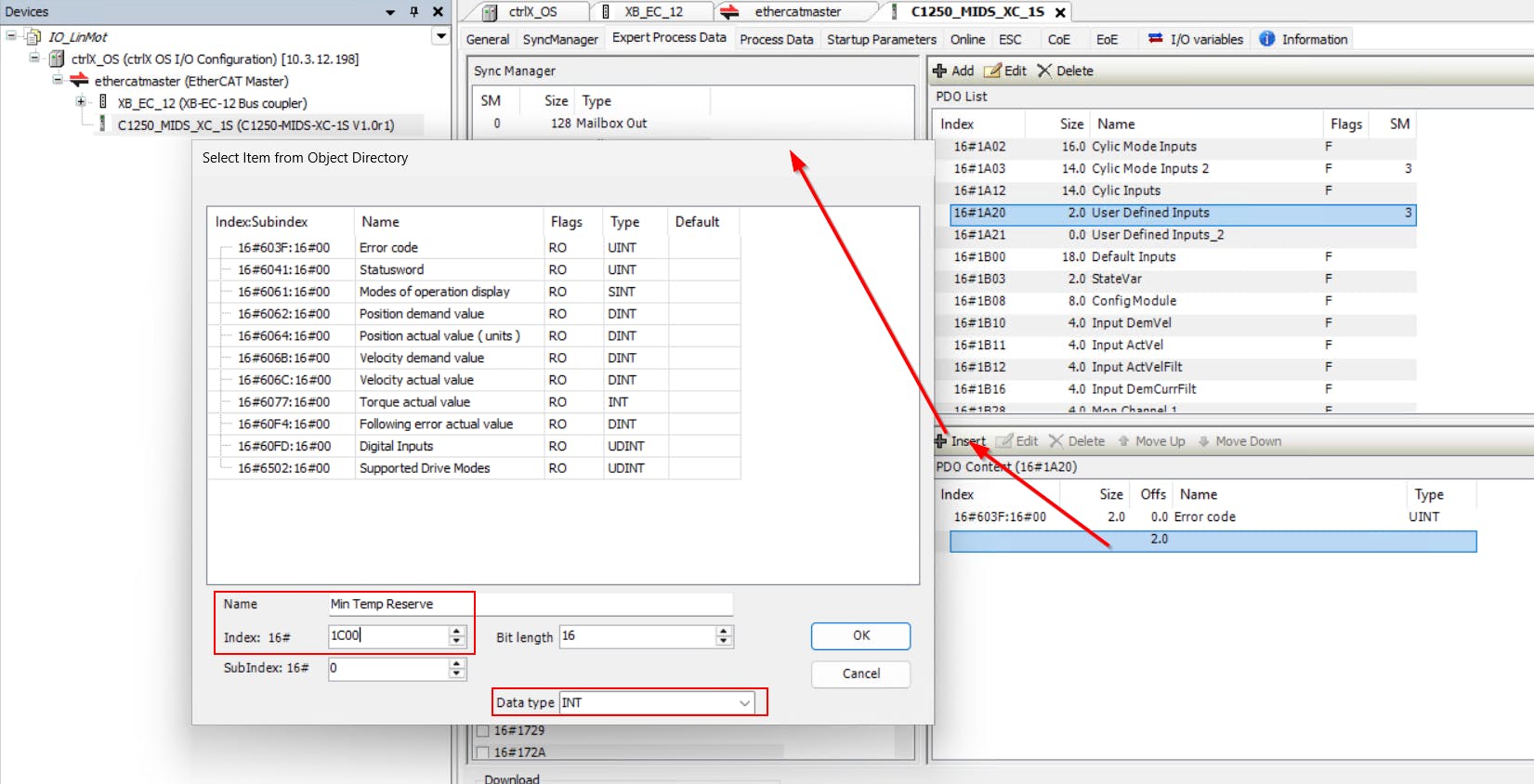
Task: Close the C1250_MIDS_XC_1S editor tab
Action: click(x=1060, y=12)
